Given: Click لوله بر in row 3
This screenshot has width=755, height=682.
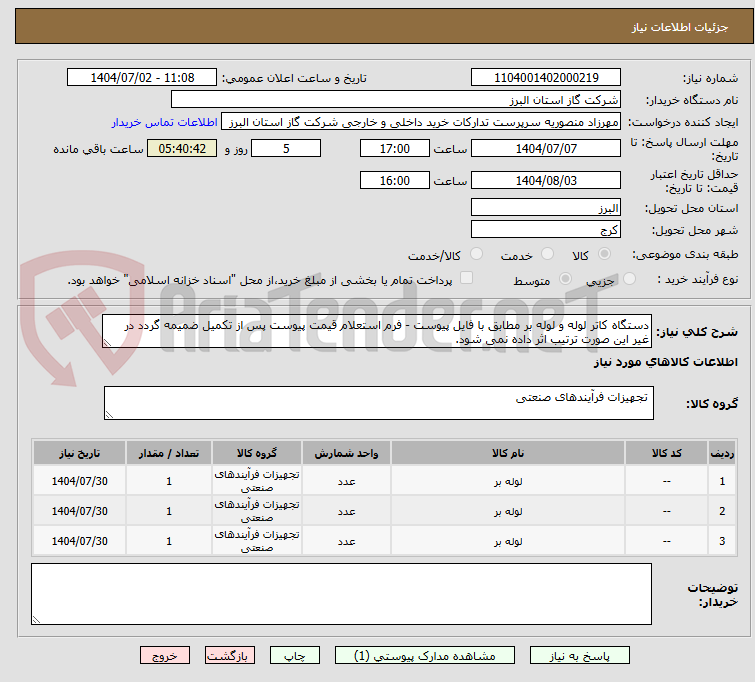Looking at the screenshot, I should pos(508,541).
